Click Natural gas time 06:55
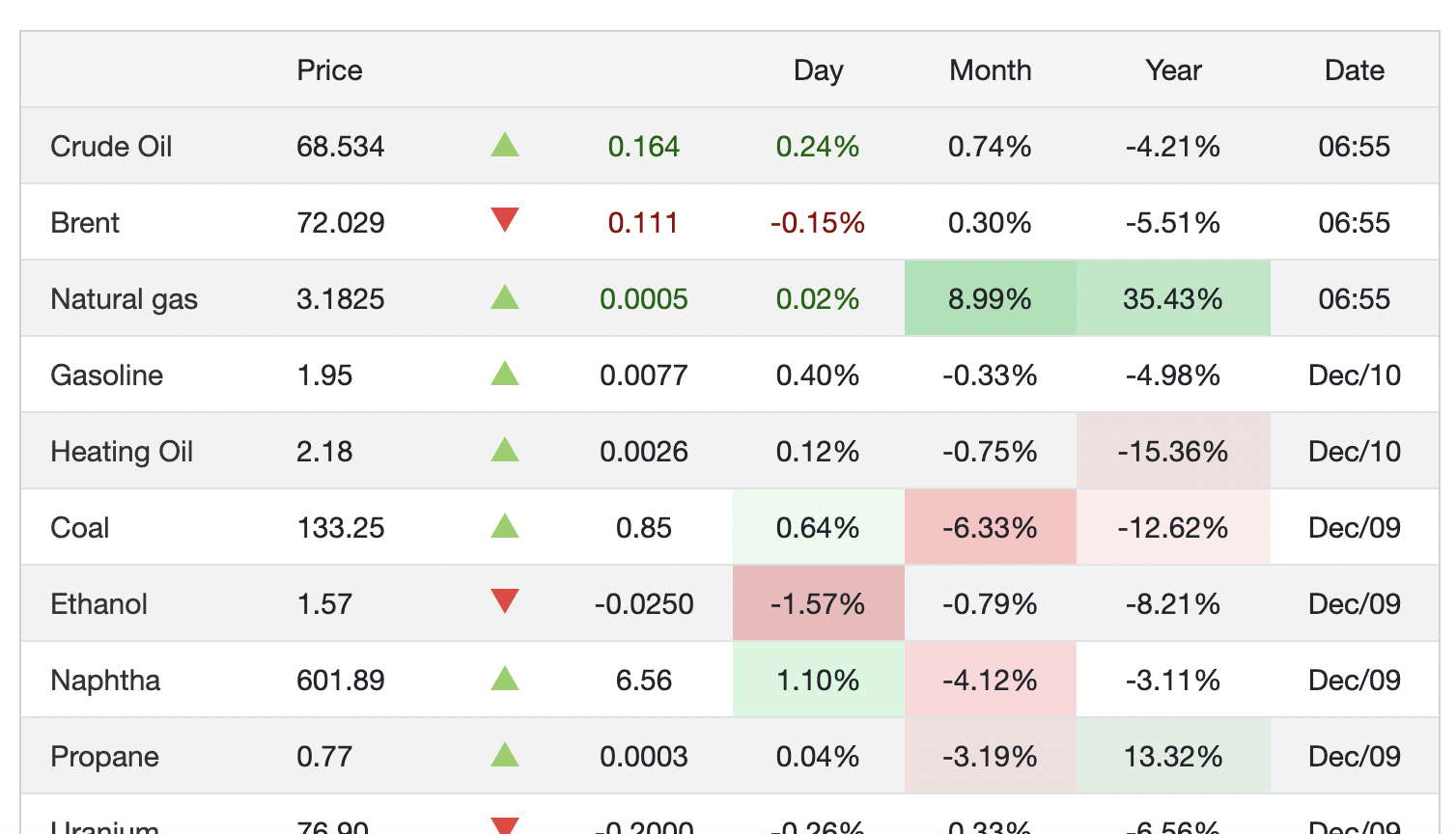 point(1355,299)
